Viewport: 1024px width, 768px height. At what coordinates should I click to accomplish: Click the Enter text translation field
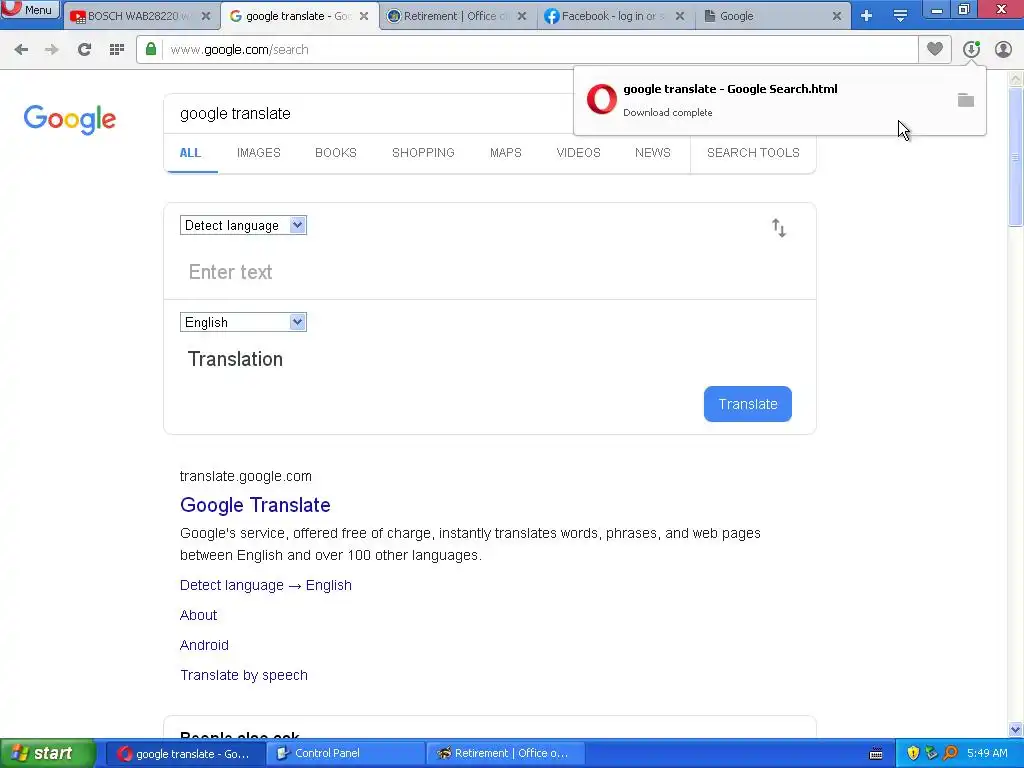tap(488, 272)
